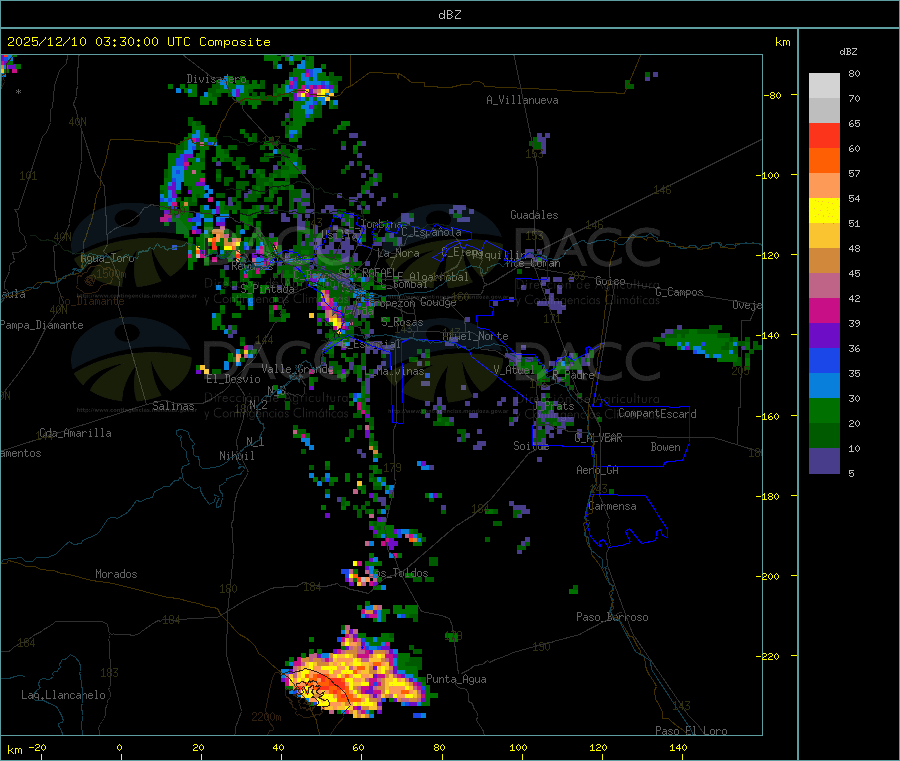Click the La_Nora location label
900x761 pixels.
(398, 253)
